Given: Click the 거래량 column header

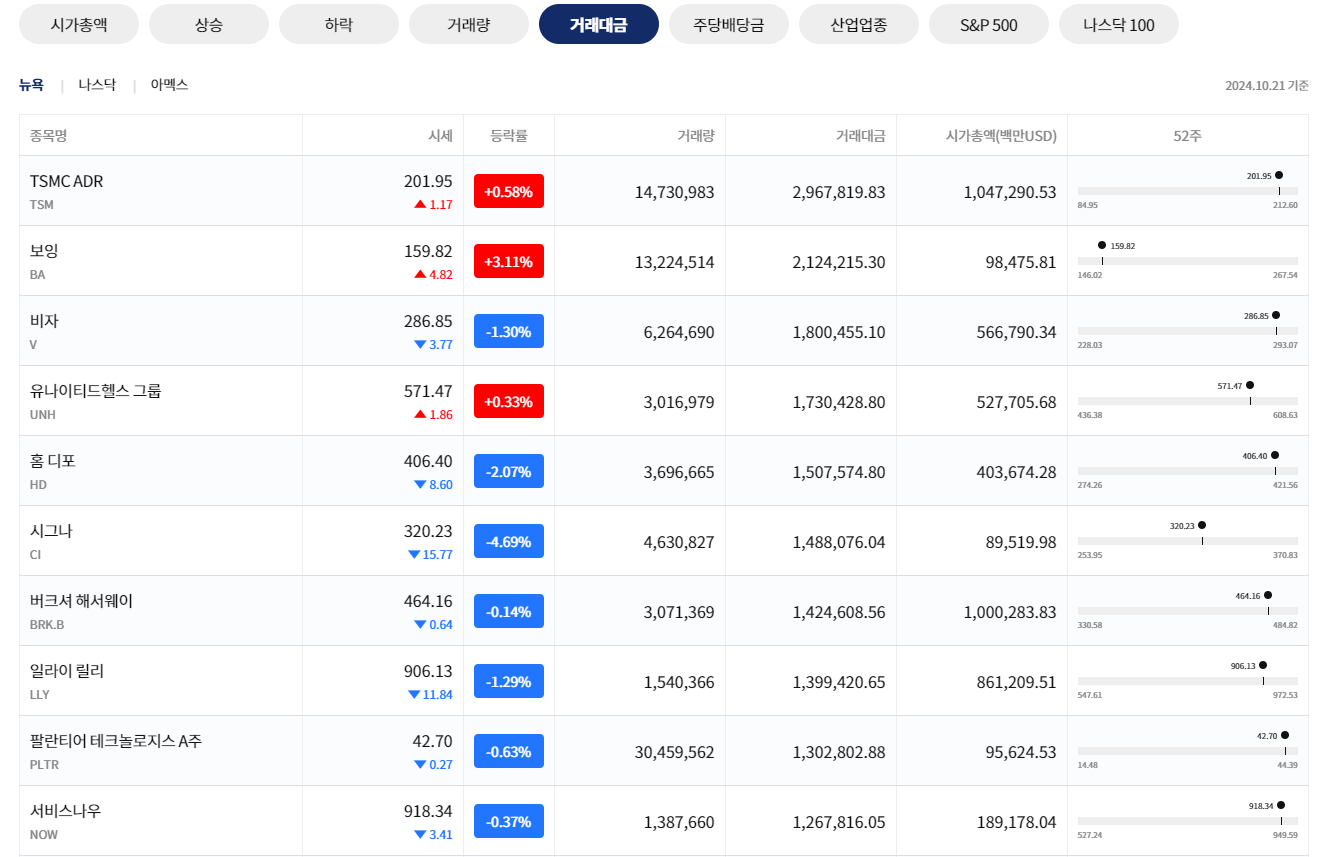Looking at the screenshot, I should (x=696, y=135).
